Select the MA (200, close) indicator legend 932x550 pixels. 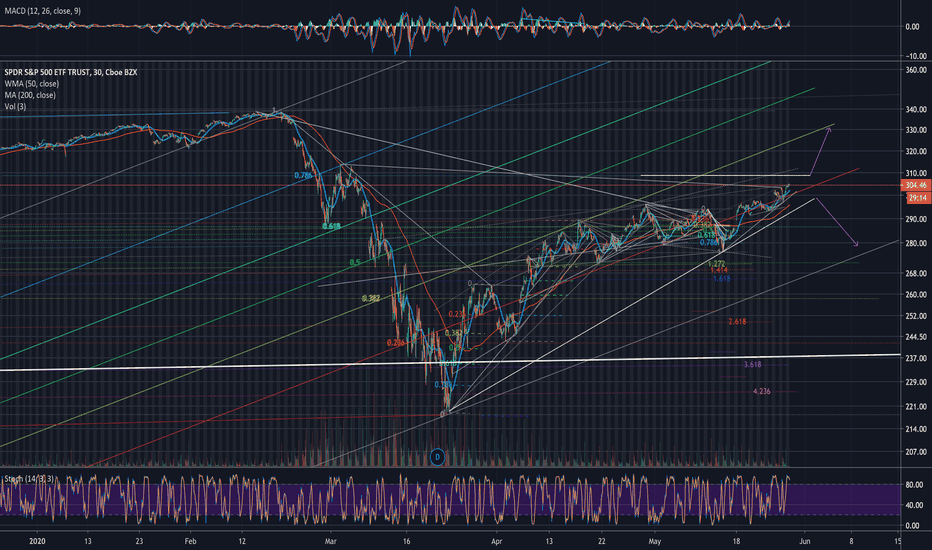(30, 95)
